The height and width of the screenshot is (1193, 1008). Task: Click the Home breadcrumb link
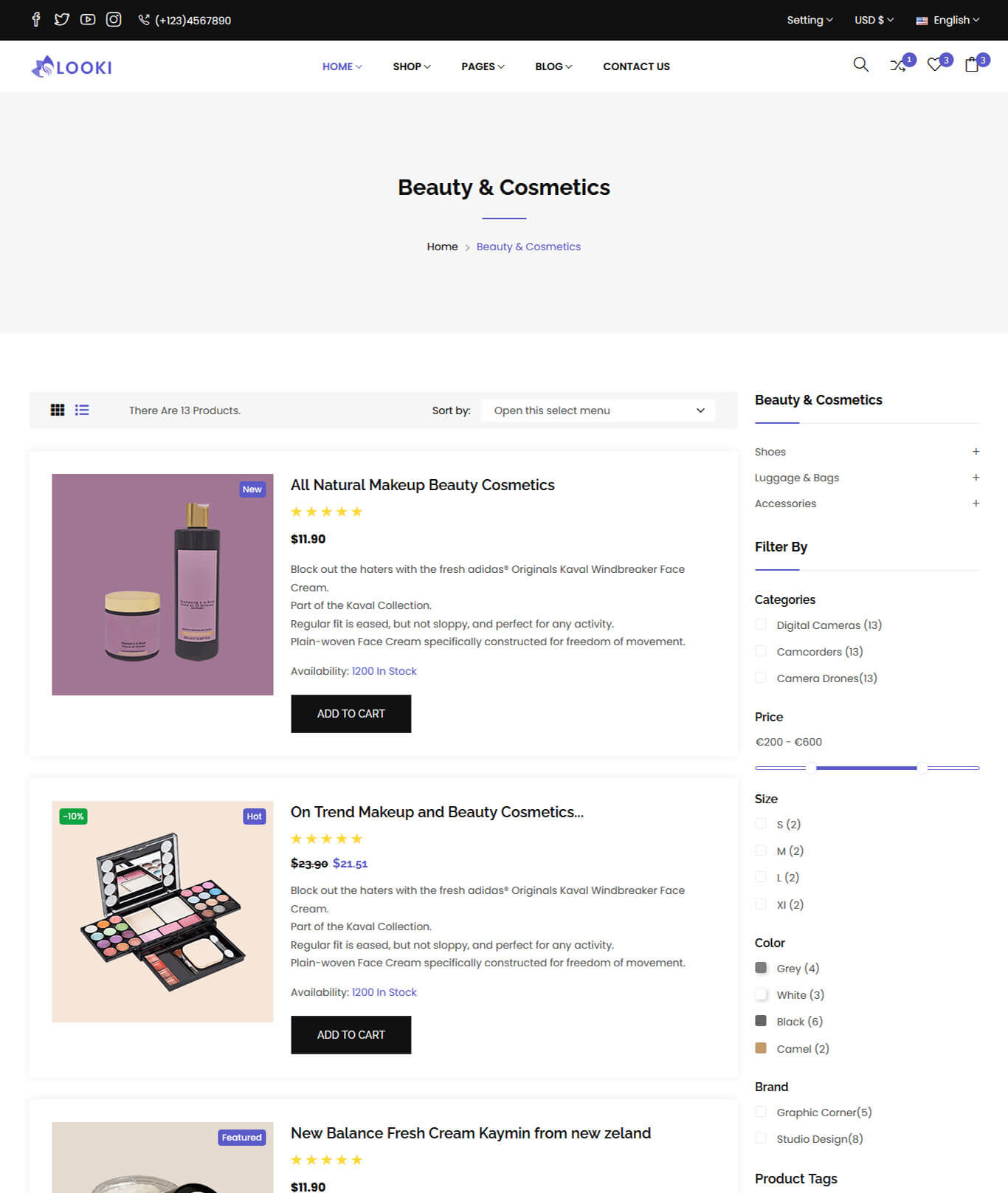442,247
